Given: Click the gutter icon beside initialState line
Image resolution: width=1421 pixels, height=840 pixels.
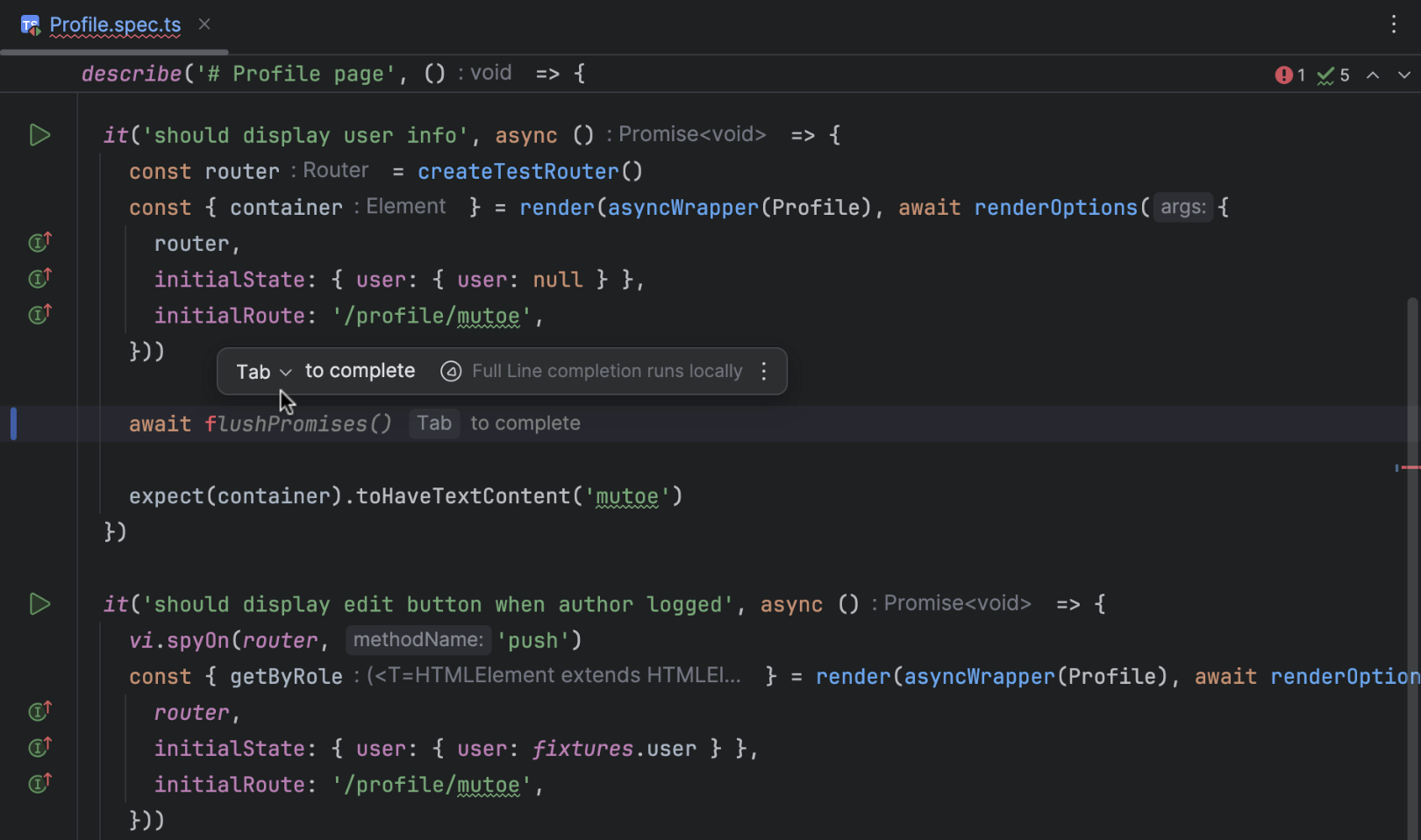Looking at the screenshot, I should (39, 278).
